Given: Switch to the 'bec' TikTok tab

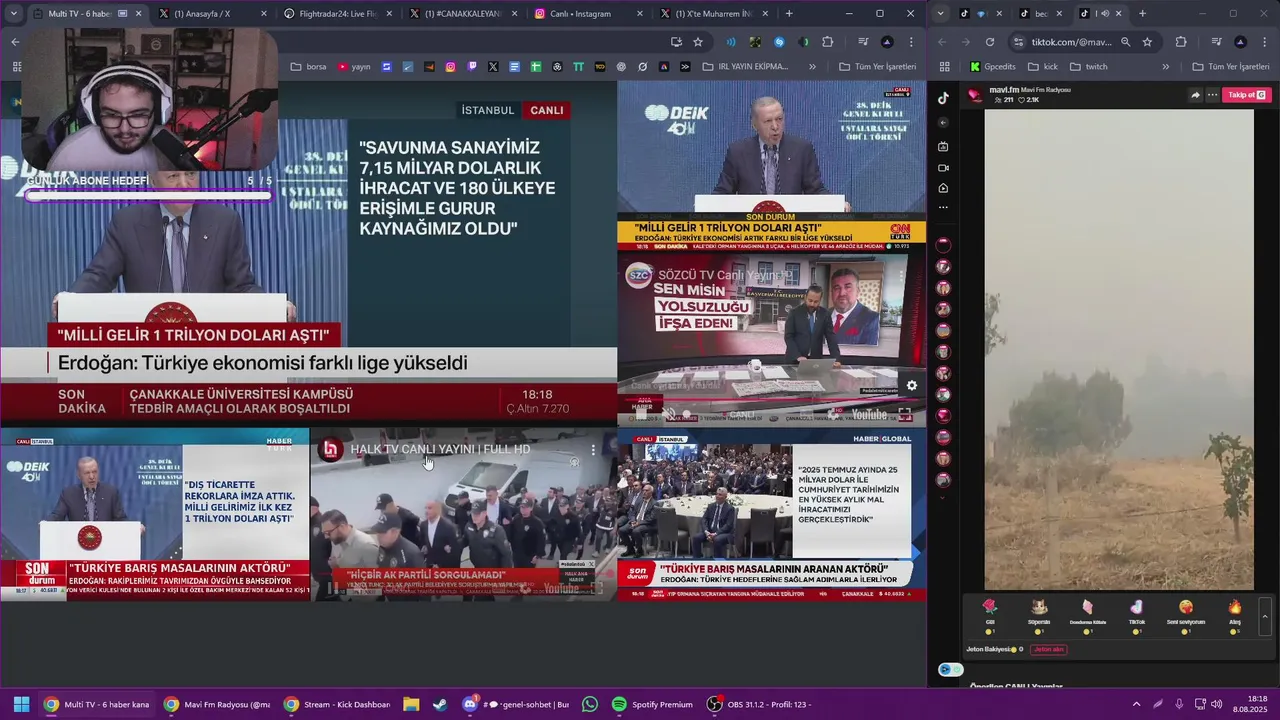Looking at the screenshot, I should [x=1040, y=14].
